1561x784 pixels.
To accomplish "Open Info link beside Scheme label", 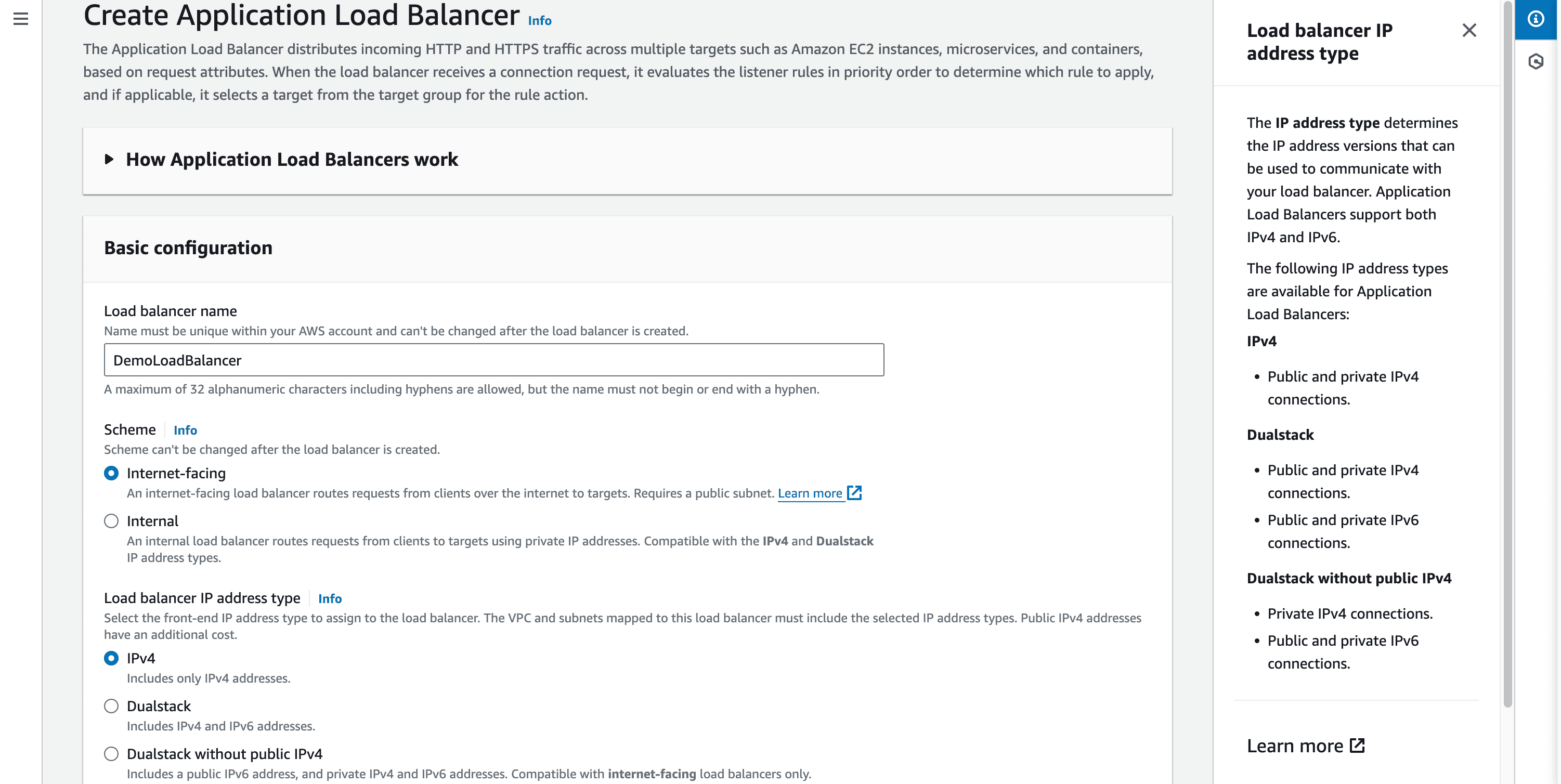I will coord(185,430).
